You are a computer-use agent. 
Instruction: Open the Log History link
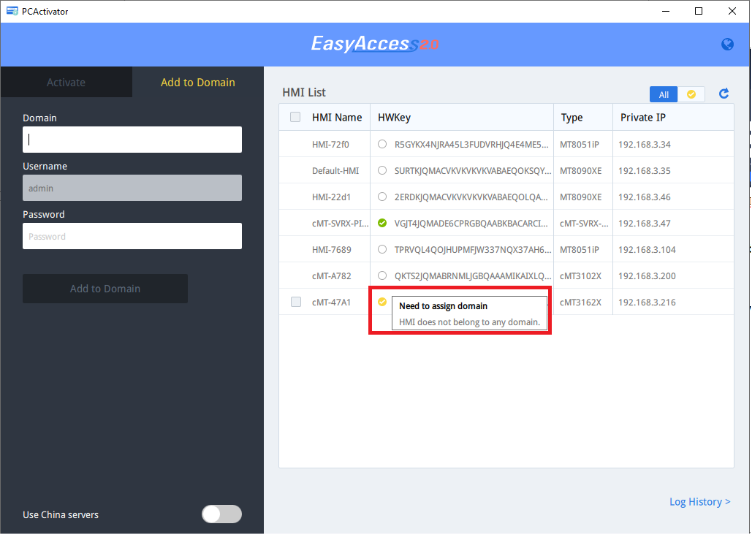(x=700, y=501)
